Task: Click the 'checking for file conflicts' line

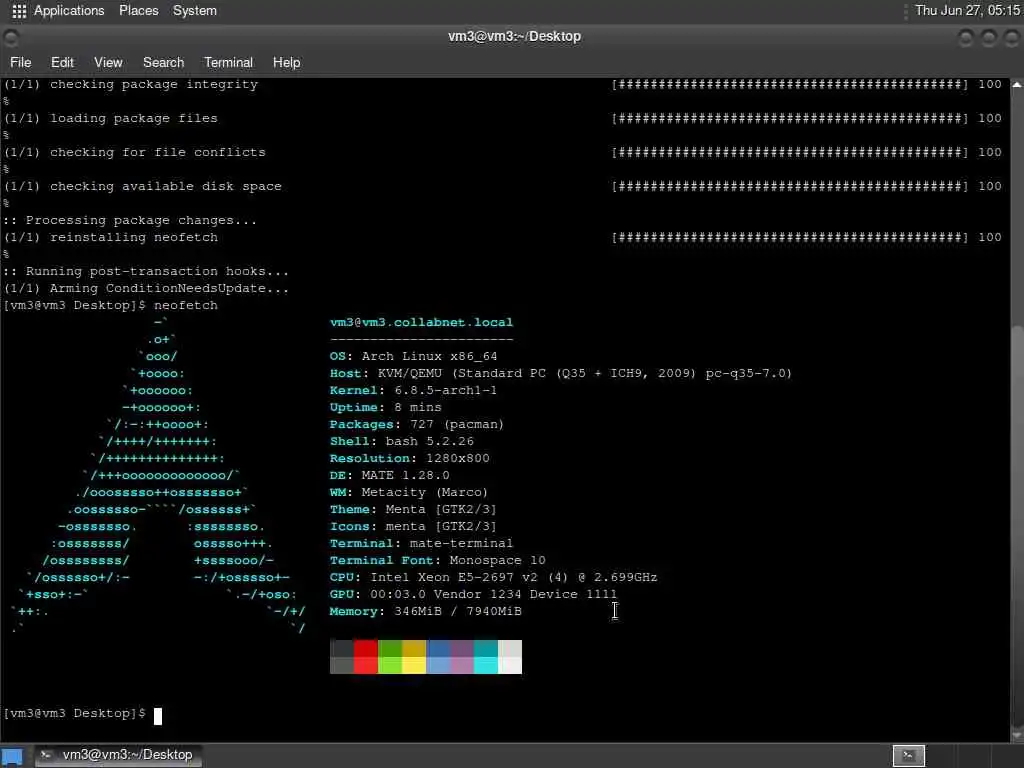Action: coord(135,153)
